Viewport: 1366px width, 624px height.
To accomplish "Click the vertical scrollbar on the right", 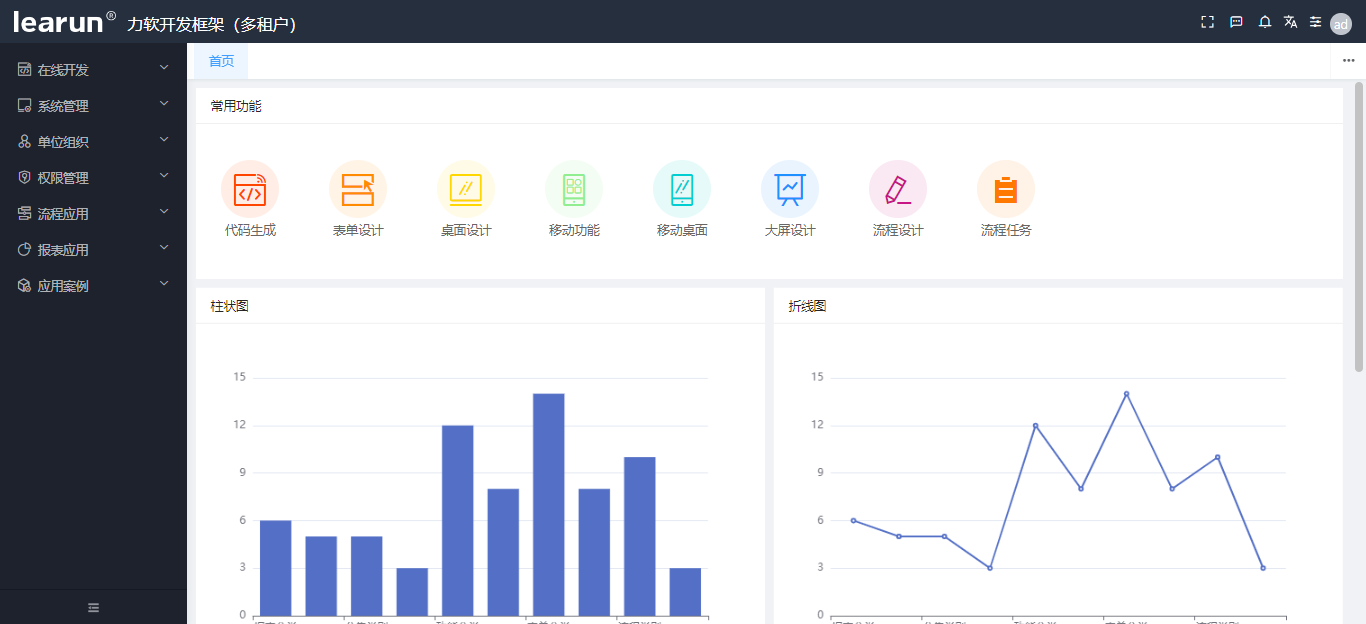I will [1359, 227].
